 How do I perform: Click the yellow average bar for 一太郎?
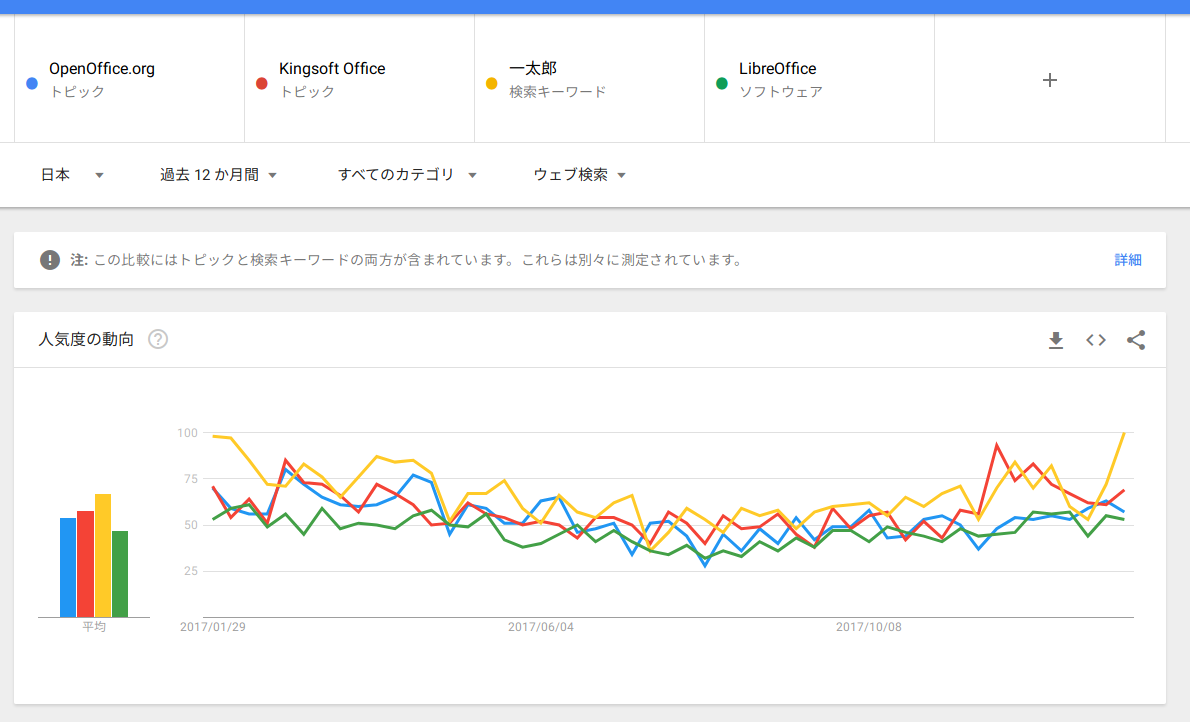click(102, 556)
